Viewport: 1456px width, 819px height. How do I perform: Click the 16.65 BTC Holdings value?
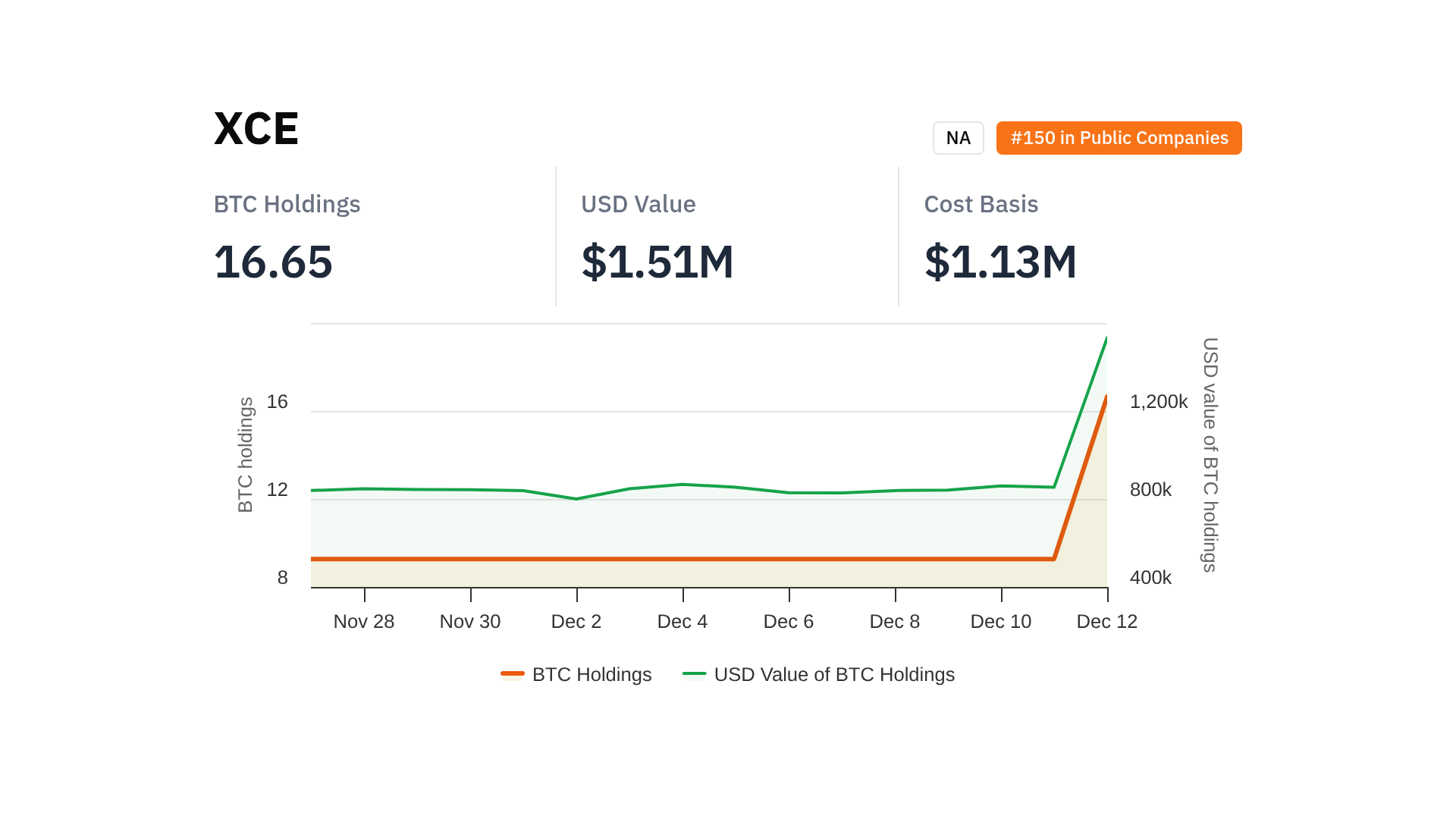(273, 262)
